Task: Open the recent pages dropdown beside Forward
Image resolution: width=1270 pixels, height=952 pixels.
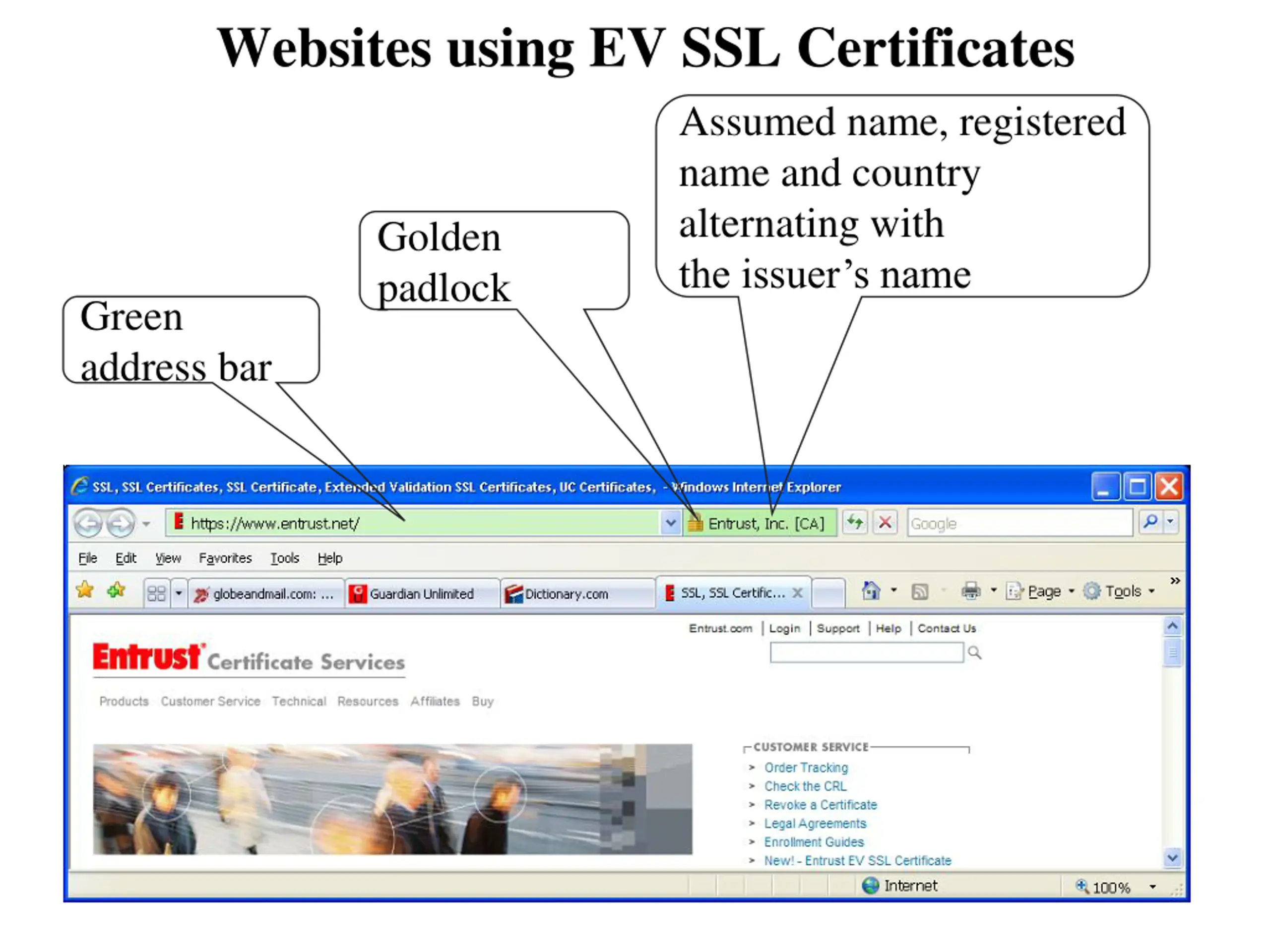Action: pos(146,523)
